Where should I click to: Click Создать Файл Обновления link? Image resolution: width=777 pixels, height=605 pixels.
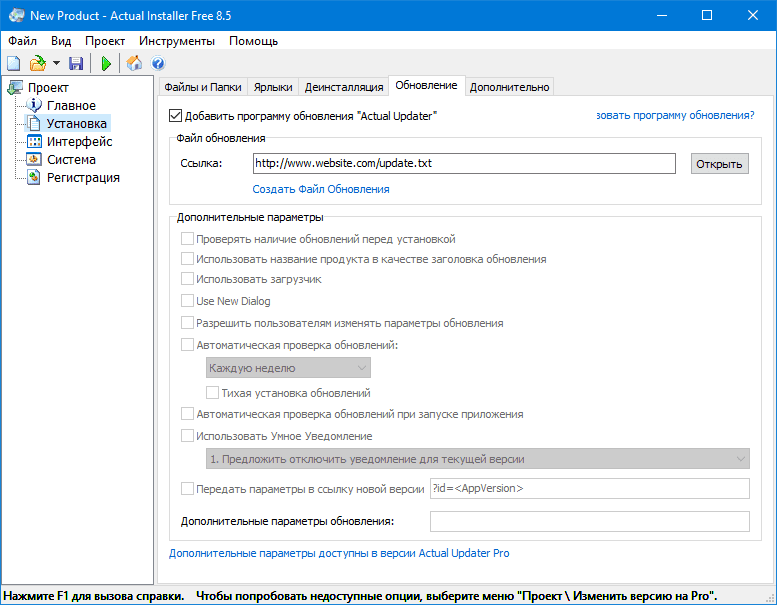point(321,189)
